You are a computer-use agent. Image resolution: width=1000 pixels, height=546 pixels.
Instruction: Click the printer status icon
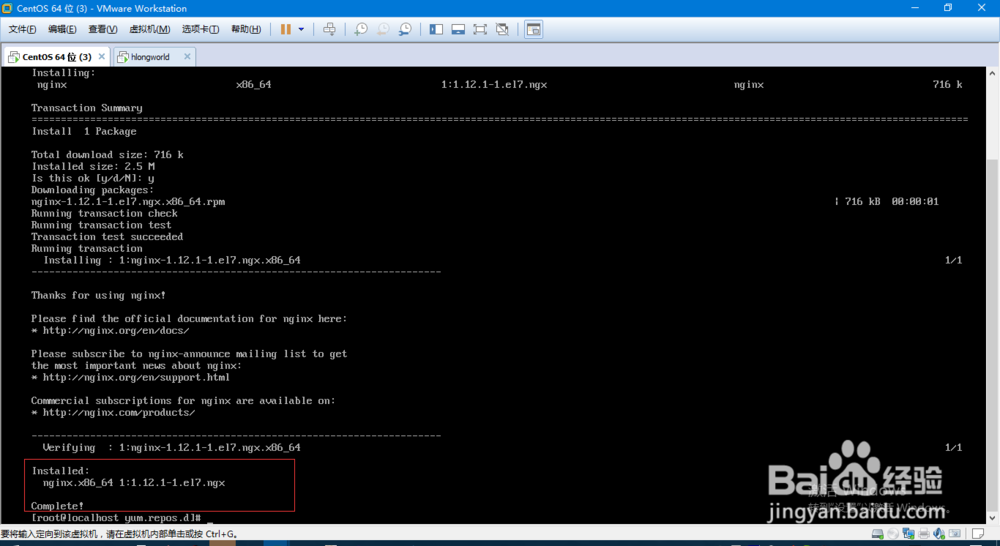point(923,533)
